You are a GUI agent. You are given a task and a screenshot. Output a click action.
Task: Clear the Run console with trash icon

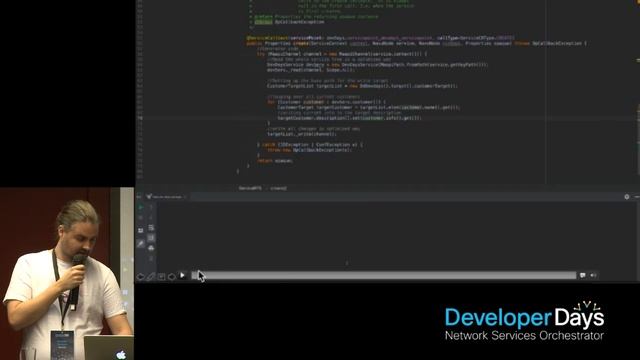coord(151,258)
